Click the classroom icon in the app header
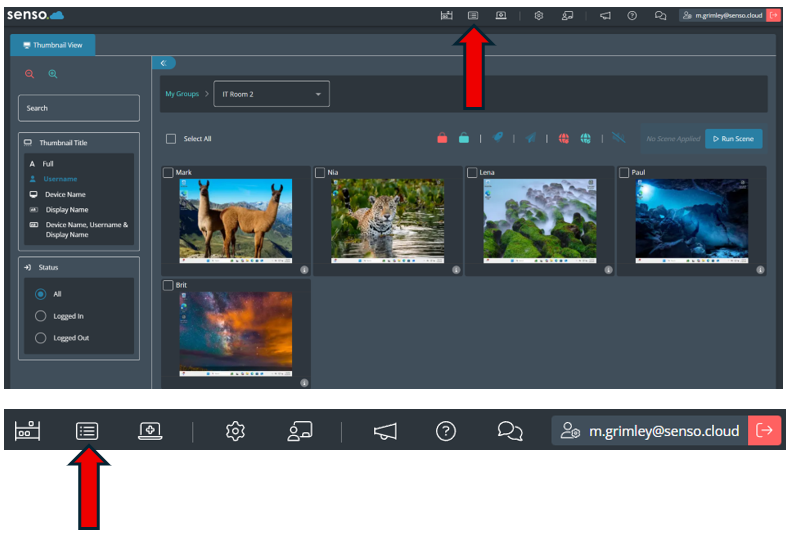The height and width of the screenshot is (533, 788). coord(446,16)
